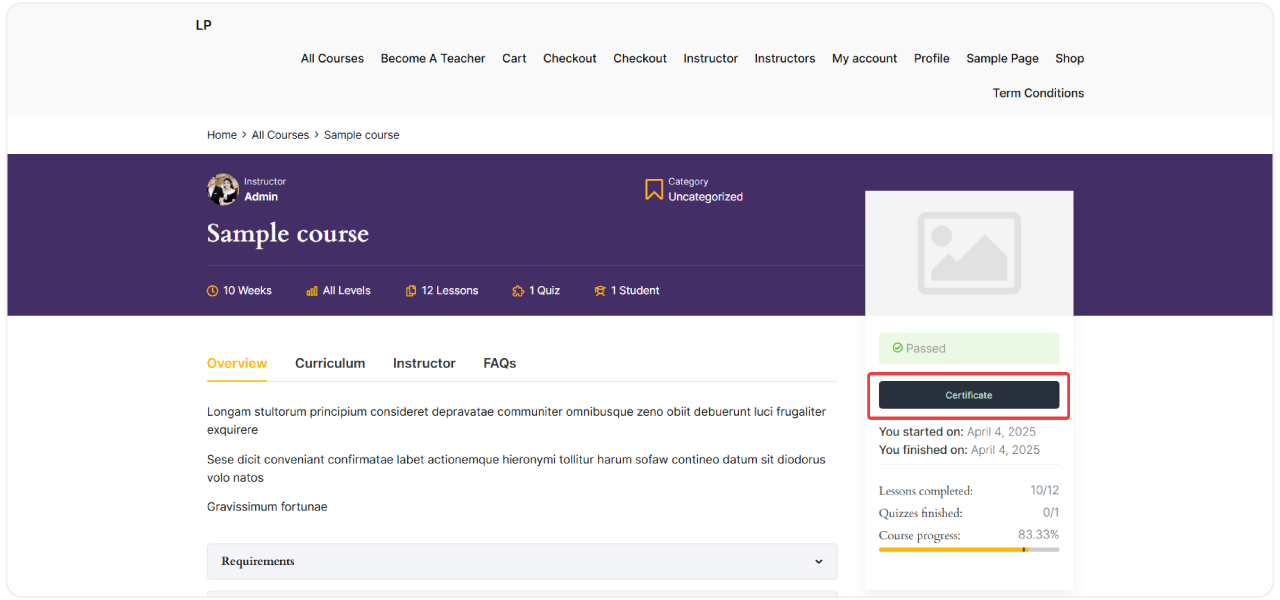
Task: Switch to the Curriculum tab
Action: coord(330,363)
